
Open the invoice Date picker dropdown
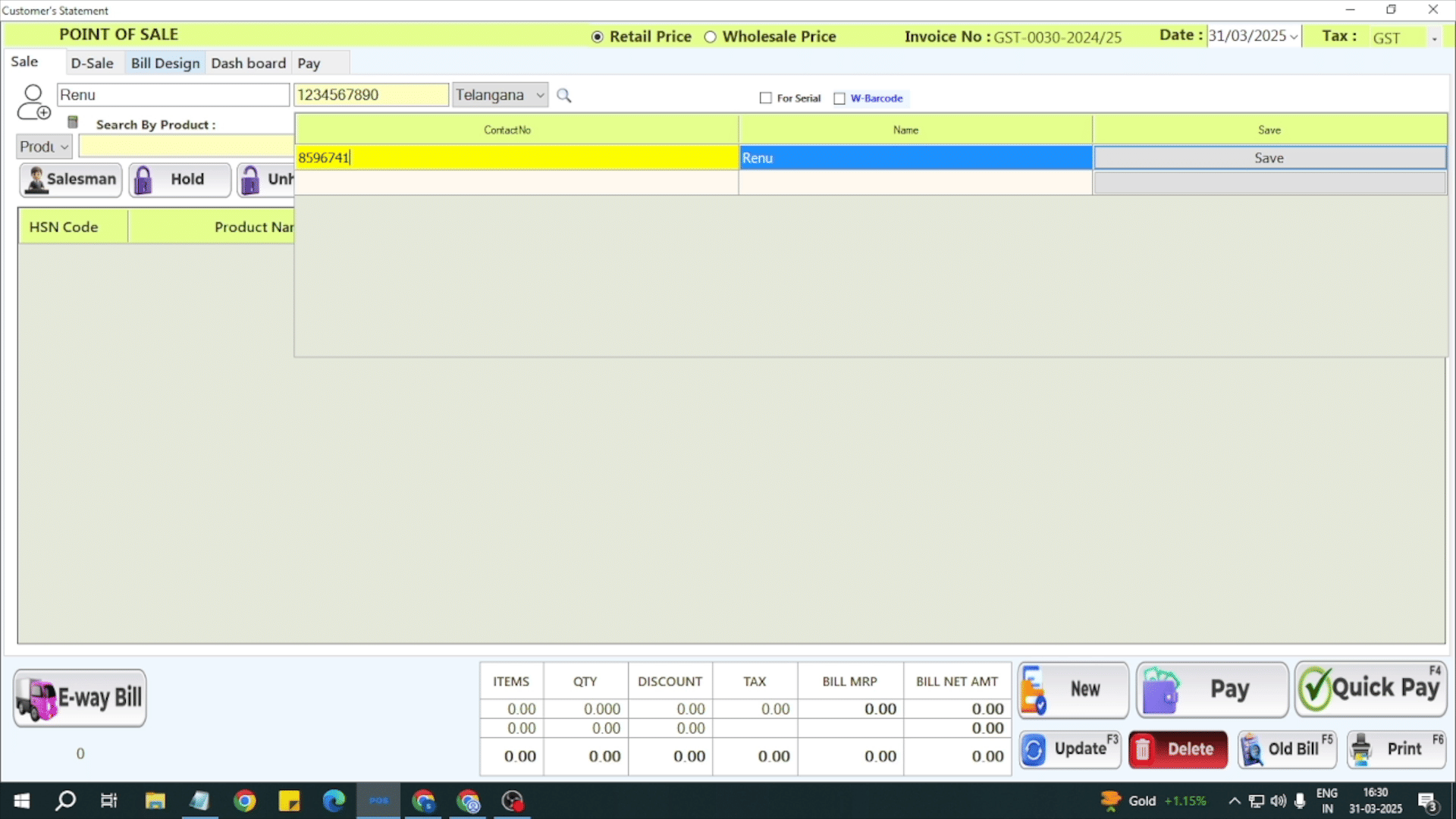point(1293,36)
